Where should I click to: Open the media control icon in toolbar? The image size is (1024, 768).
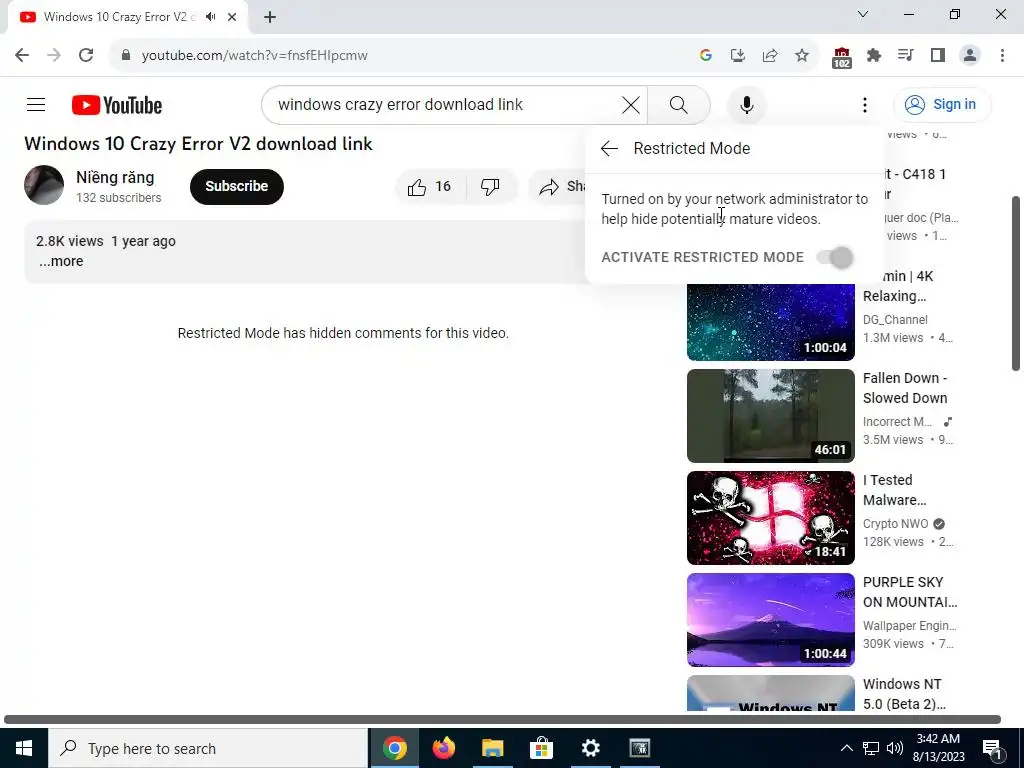[905, 56]
